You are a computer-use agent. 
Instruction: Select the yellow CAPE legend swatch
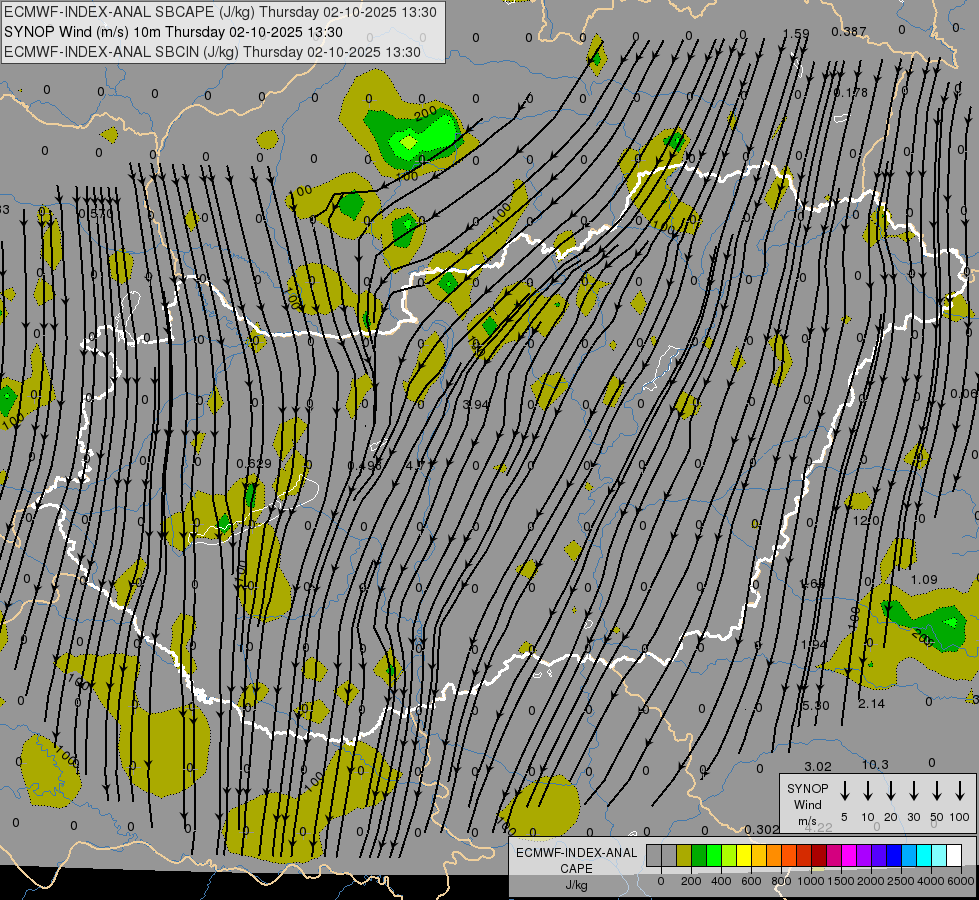744,856
